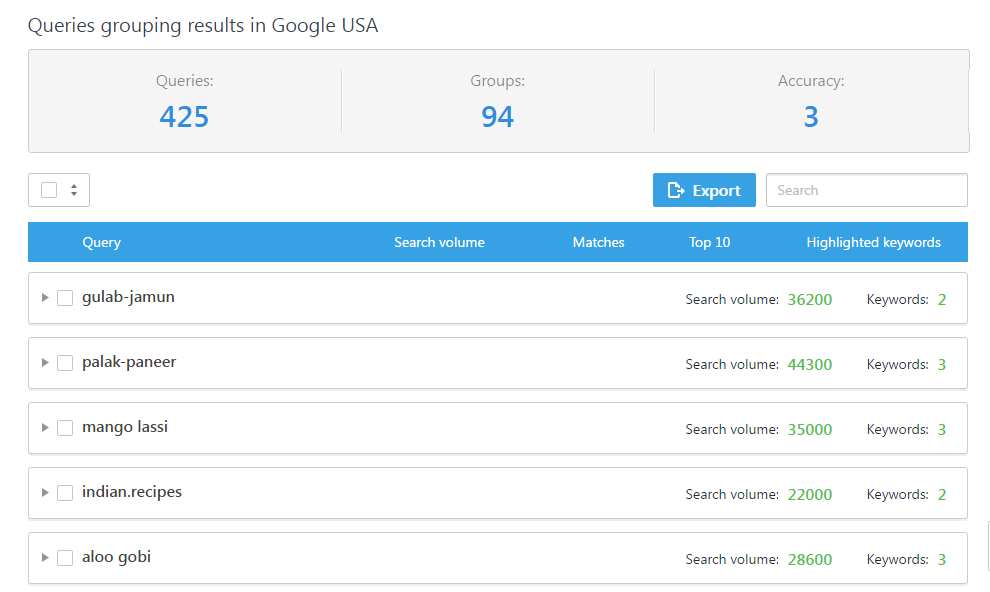
Task: Sort by the Highlighted keywords column header
Action: (874, 242)
